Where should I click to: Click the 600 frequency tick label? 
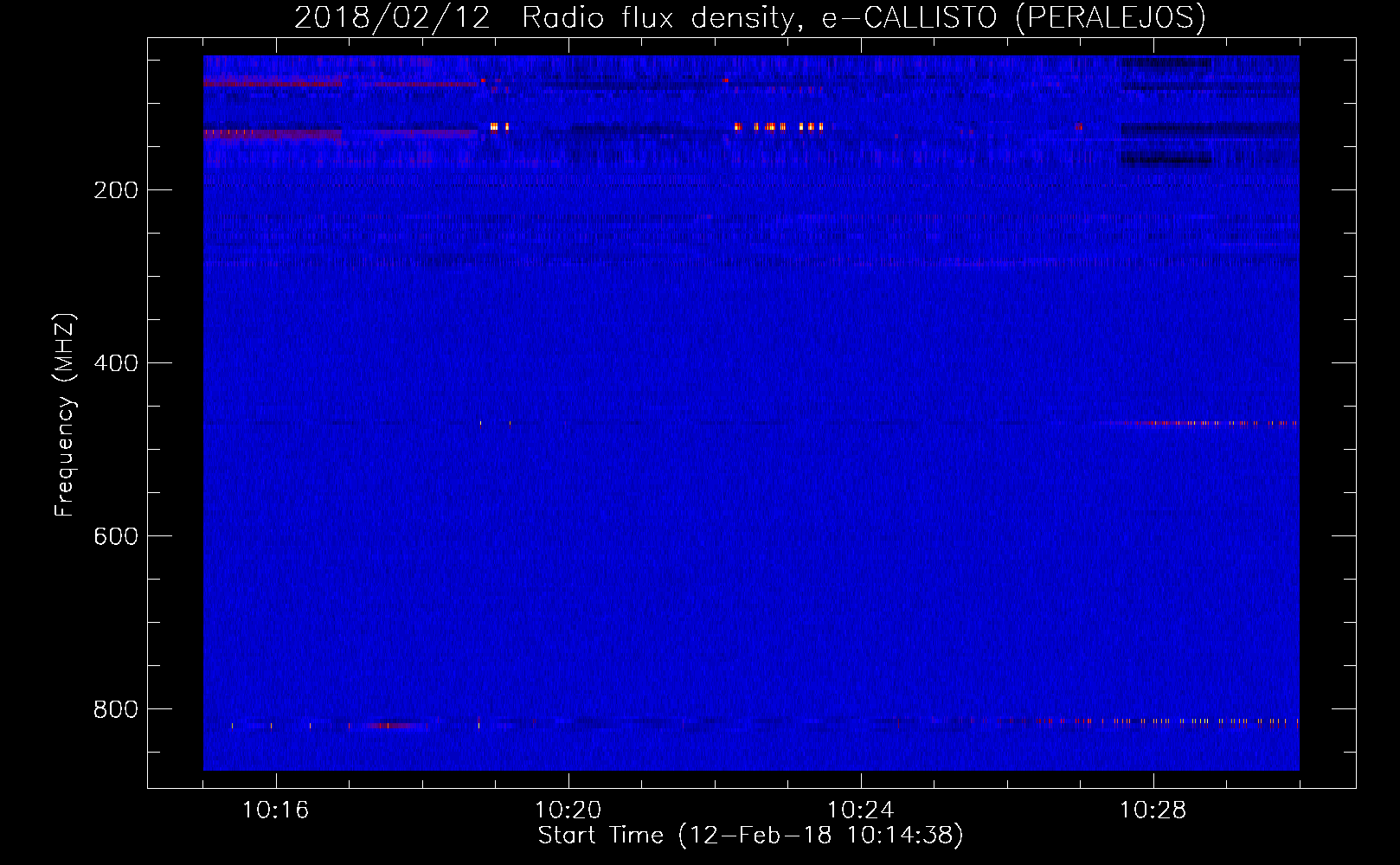pos(116,536)
